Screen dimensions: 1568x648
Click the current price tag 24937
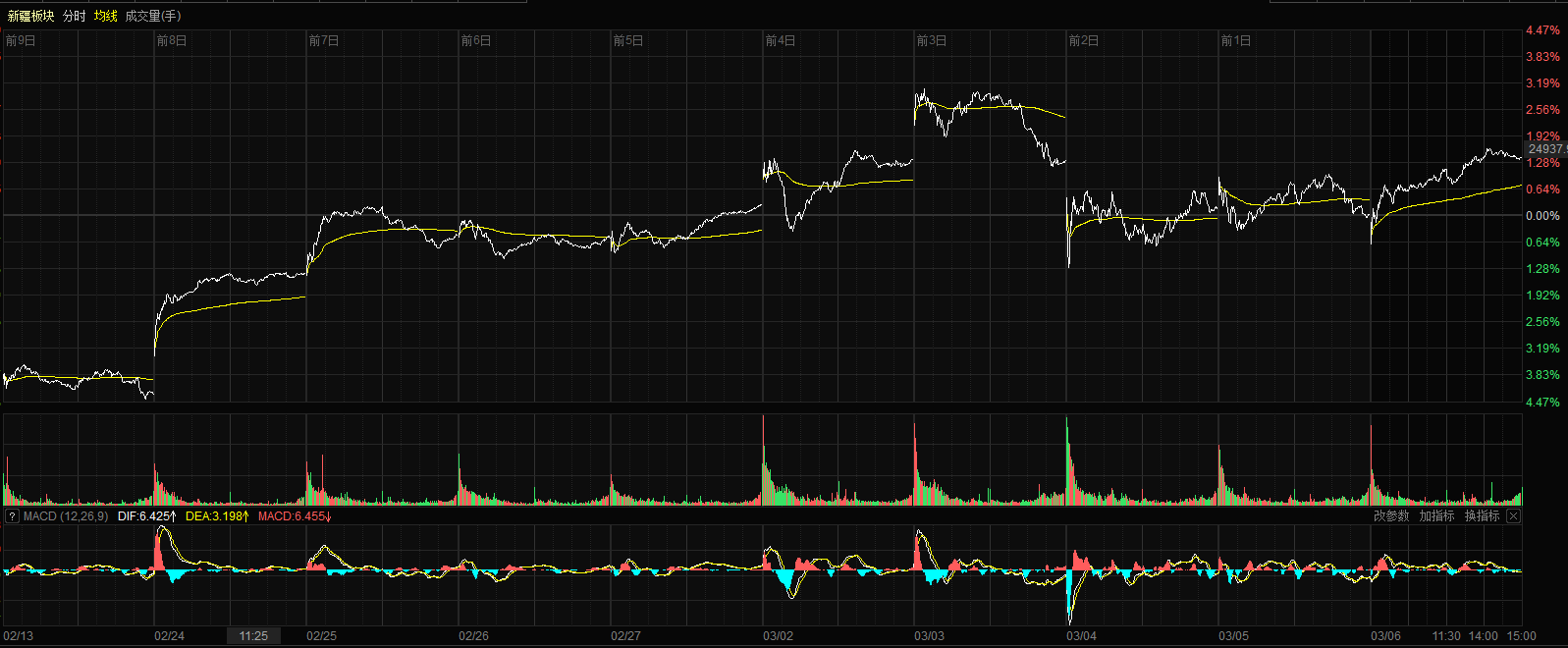[x=1545, y=149]
